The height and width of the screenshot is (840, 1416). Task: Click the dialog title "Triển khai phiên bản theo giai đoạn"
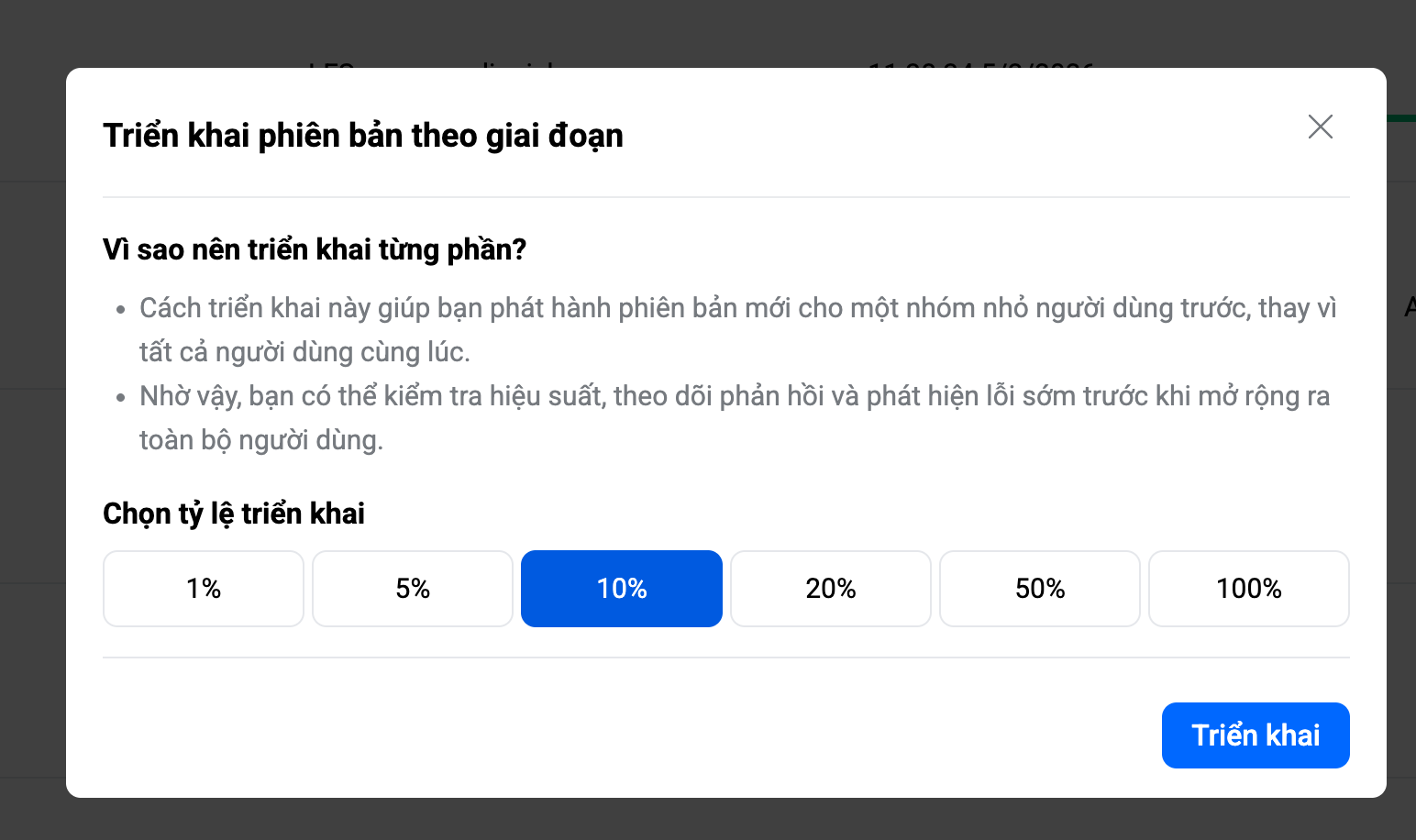(363, 136)
